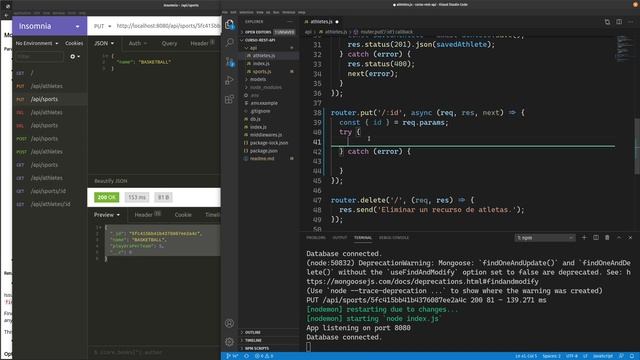Open the HTTP method PUT dropdown in Insomnia
640x360 pixels.
[102, 26]
